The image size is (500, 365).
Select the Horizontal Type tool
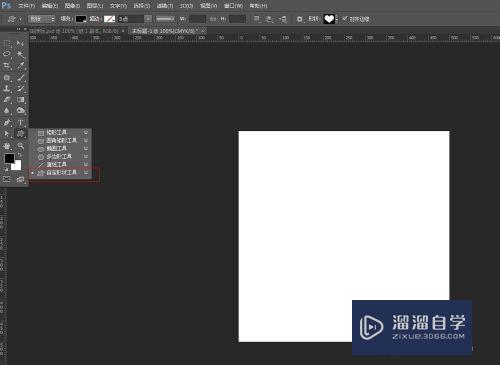(21, 123)
